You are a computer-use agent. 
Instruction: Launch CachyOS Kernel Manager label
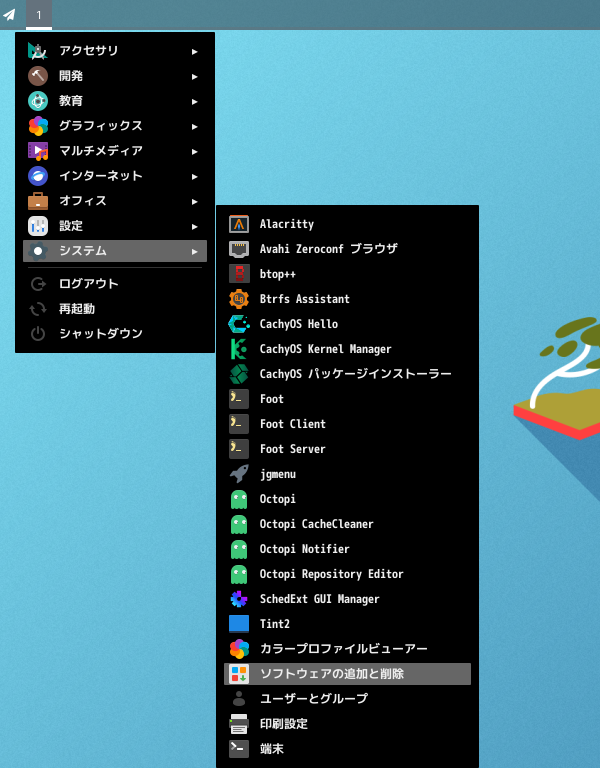click(x=326, y=349)
